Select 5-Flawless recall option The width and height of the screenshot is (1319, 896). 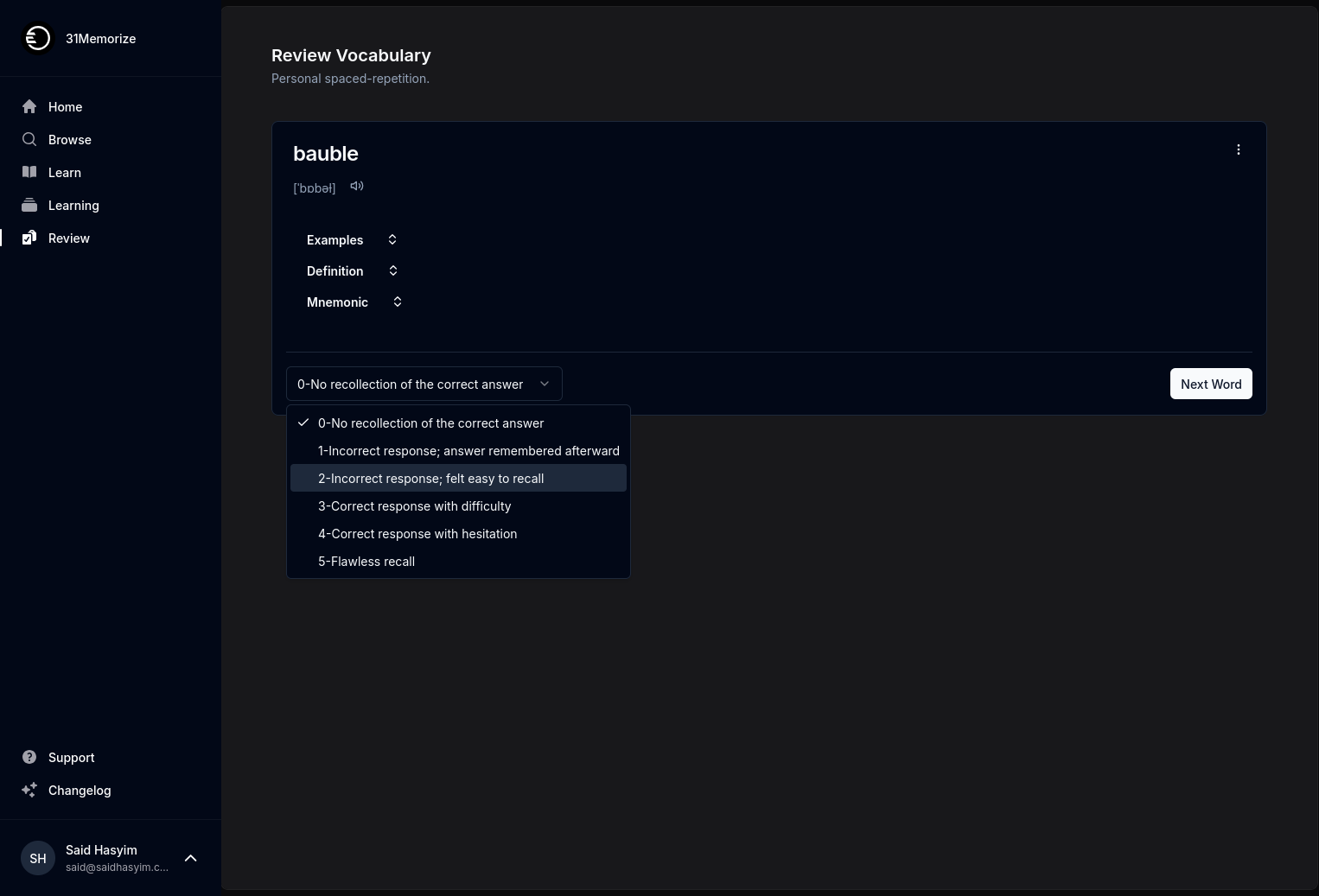[x=366, y=562]
